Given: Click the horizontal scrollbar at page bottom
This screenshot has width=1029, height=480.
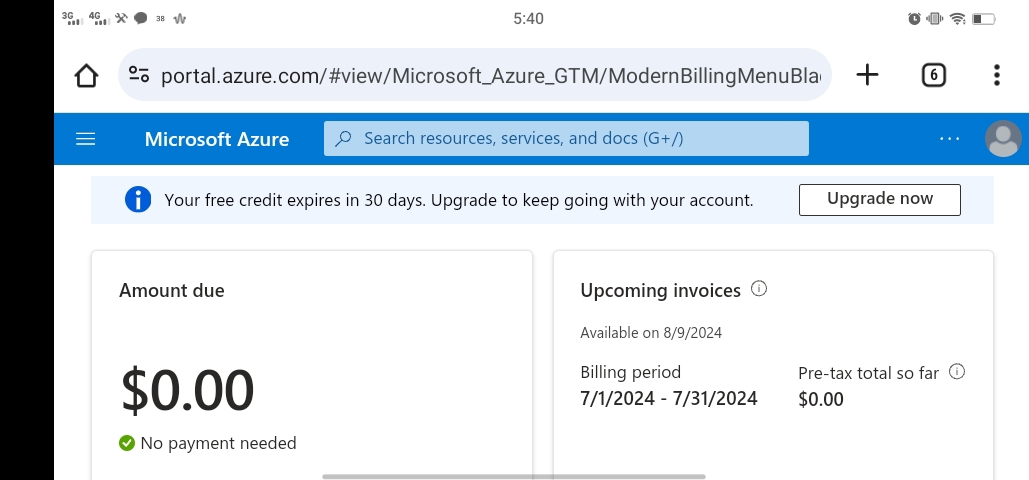Looking at the screenshot, I should coord(514,476).
